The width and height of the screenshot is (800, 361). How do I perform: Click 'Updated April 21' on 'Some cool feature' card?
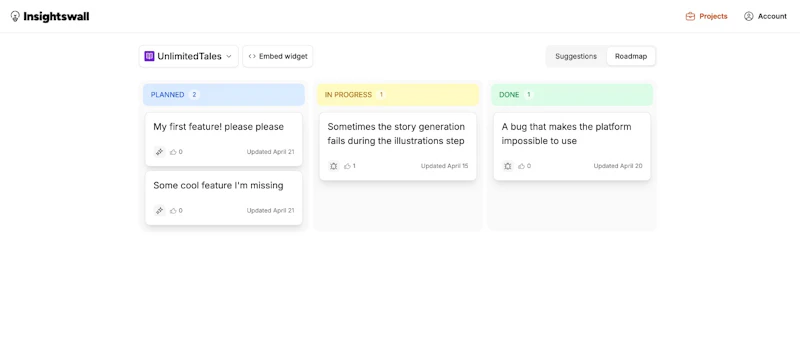pos(270,211)
